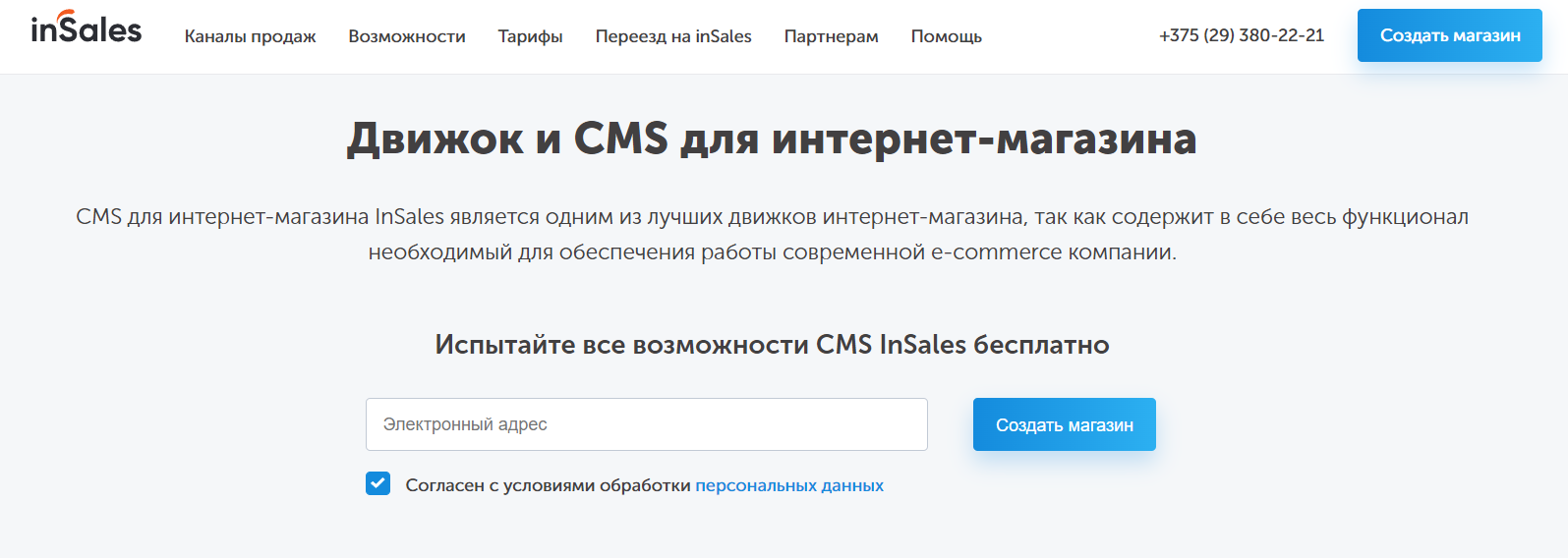Open the персональных данных link
1568x558 pixels.
[789, 485]
